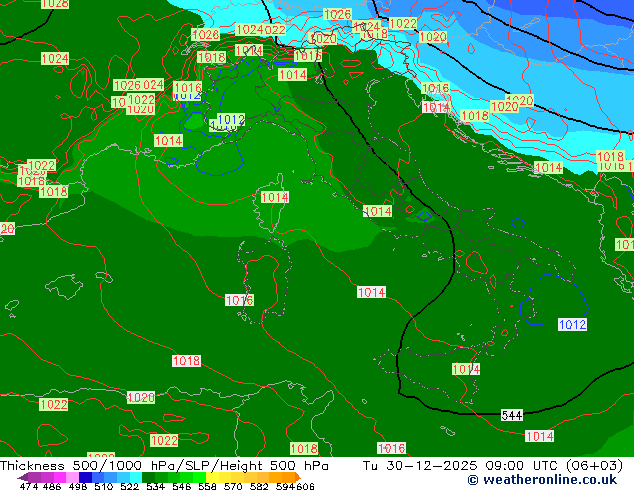This screenshot has height=490, width=634.
Task: Pick the dark navy blue legend swatch
Action: tap(85, 477)
